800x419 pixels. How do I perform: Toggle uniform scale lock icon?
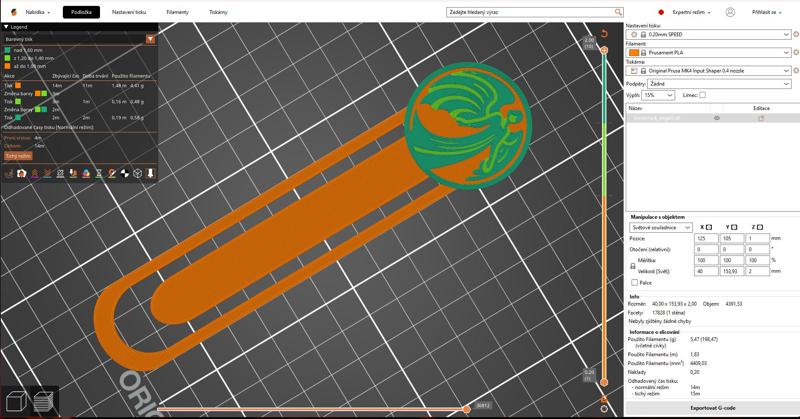(633, 266)
